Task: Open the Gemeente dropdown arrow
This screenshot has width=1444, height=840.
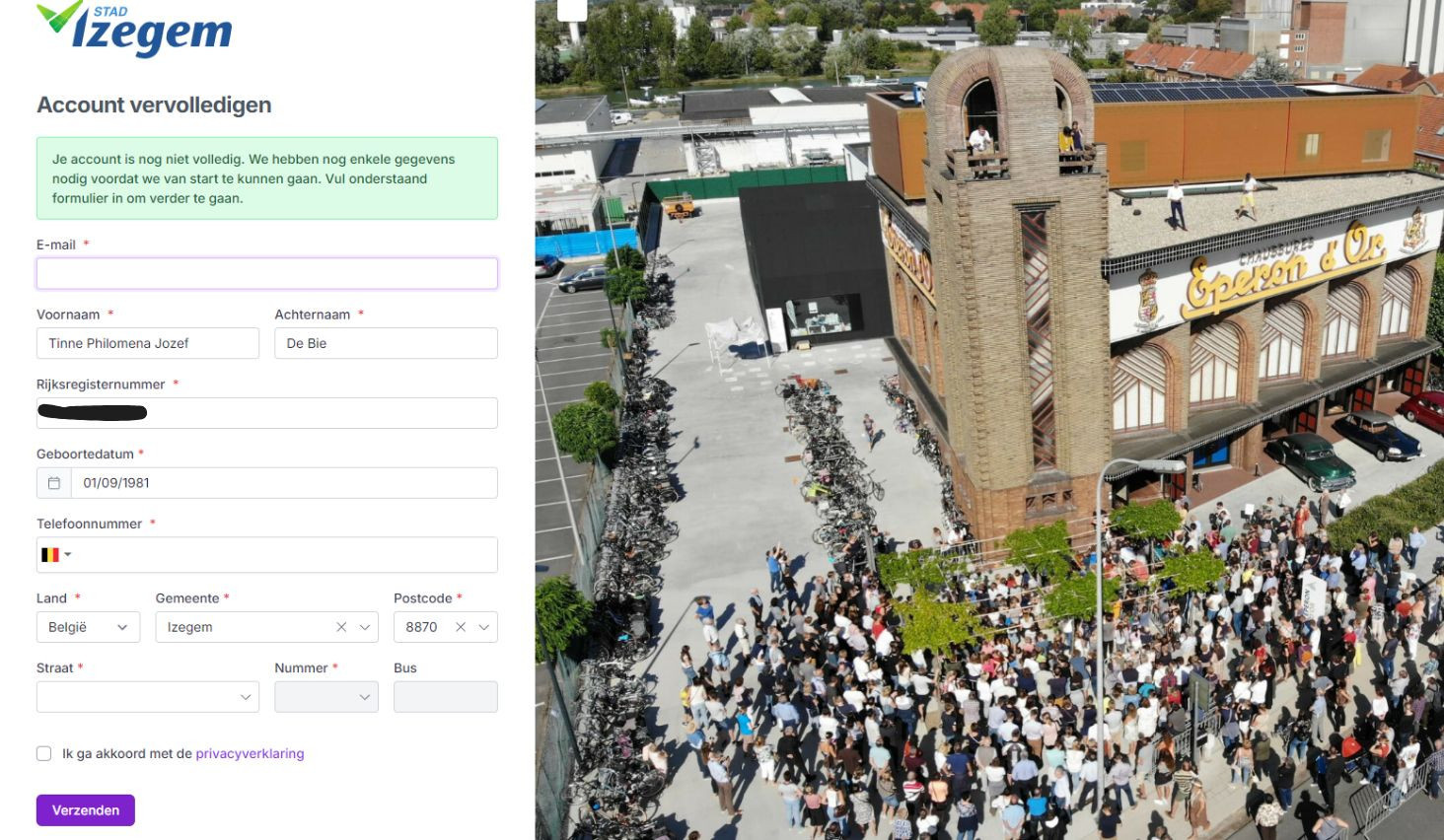Action: pos(365,627)
